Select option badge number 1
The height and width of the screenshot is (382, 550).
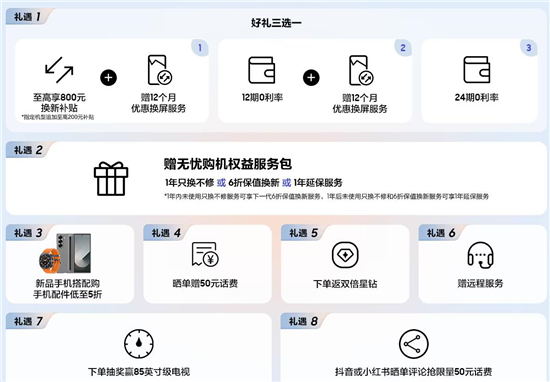pyautogui.click(x=200, y=48)
